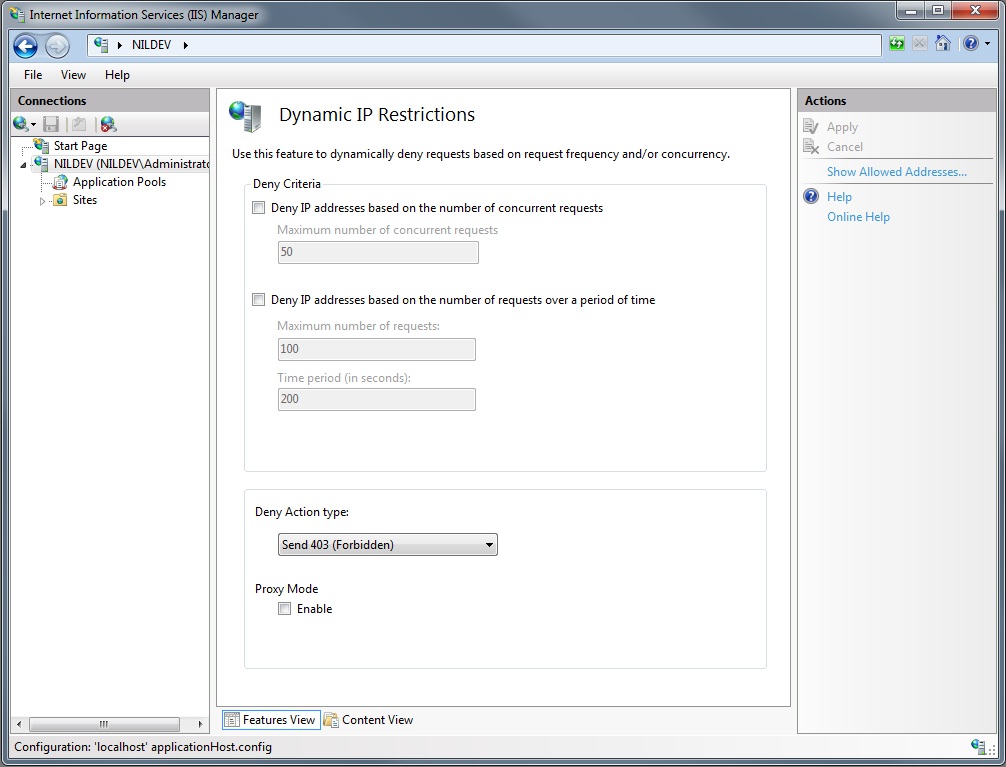Screen dimensions: 1006x767
Task: Enable Proxy Mode
Action: coord(285,608)
